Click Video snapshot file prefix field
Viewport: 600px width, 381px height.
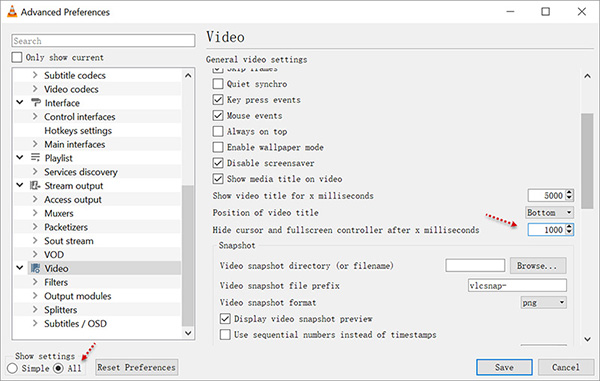[x=517, y=285]
